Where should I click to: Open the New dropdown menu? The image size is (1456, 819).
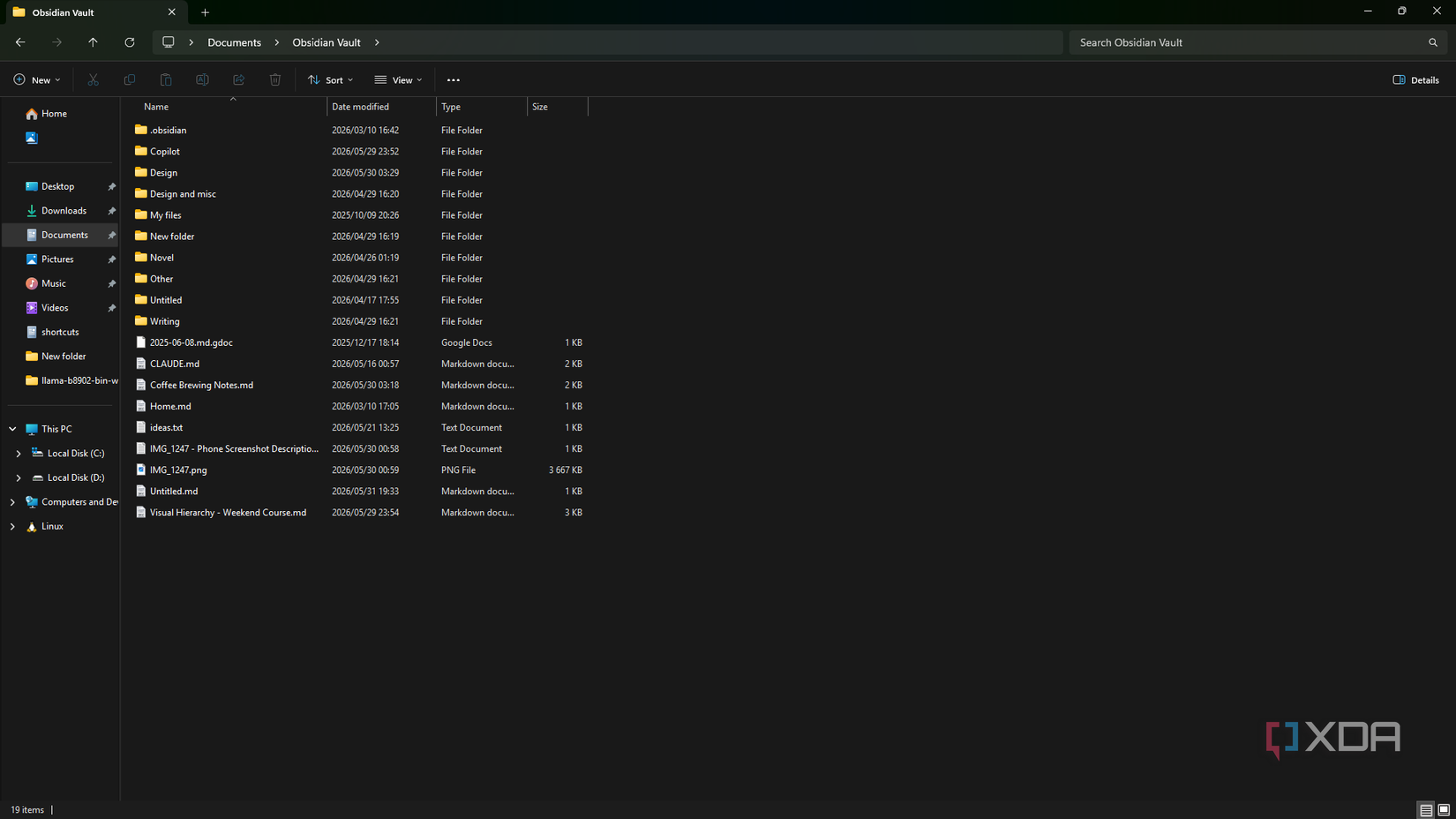pos(37,79)
